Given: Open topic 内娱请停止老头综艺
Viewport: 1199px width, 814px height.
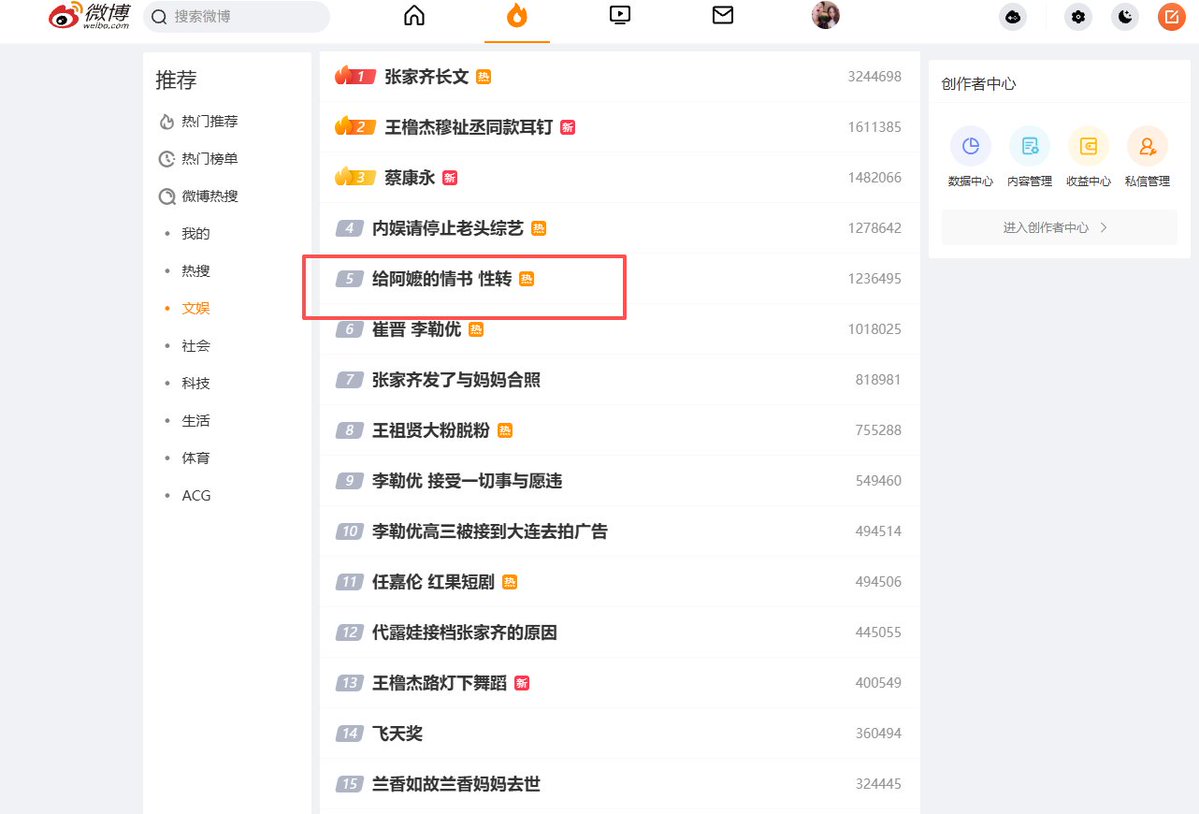Looking at the screenshot, I should 447,229.
